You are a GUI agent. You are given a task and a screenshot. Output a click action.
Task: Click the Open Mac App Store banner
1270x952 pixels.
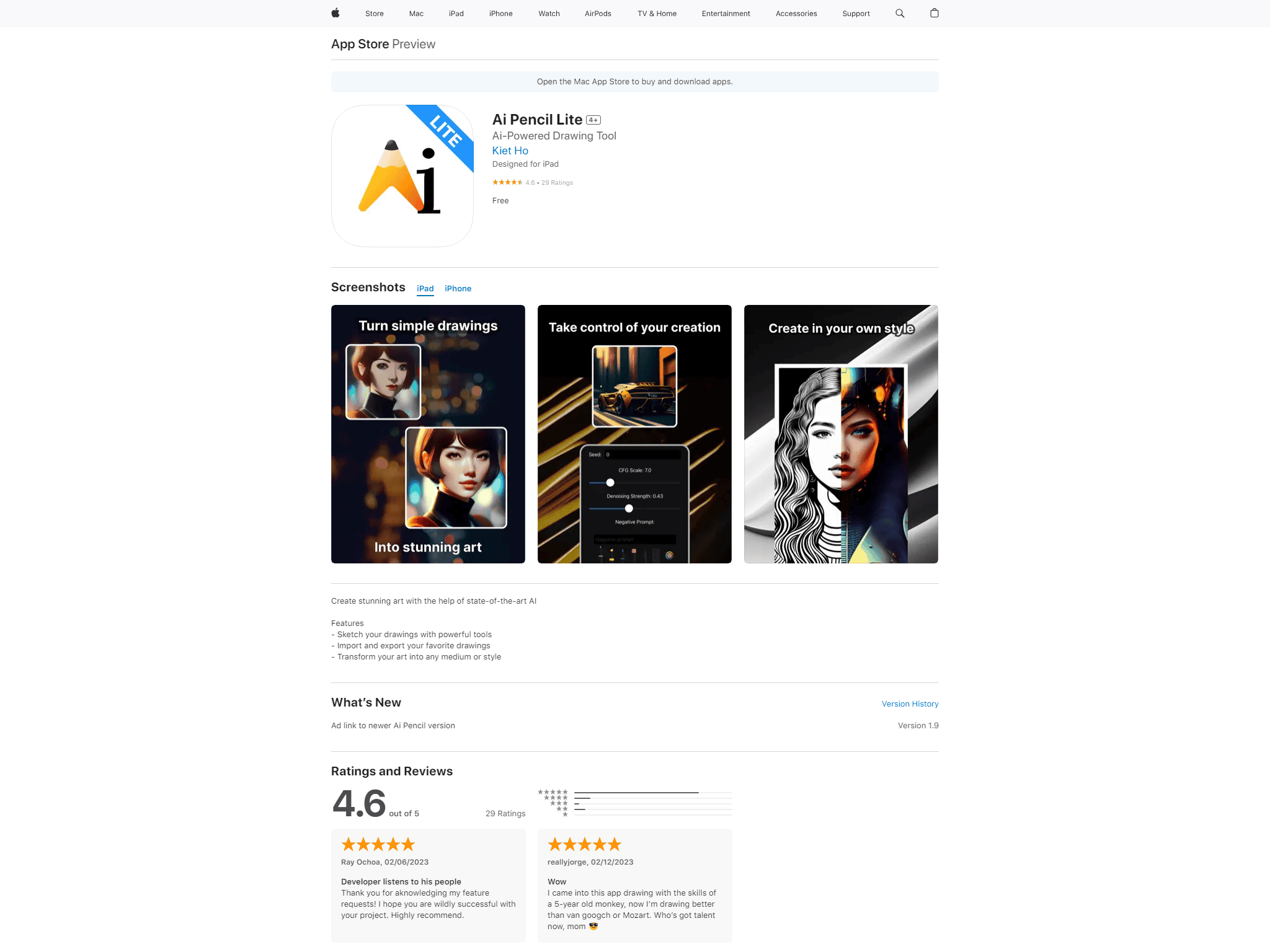coord(635,82)
